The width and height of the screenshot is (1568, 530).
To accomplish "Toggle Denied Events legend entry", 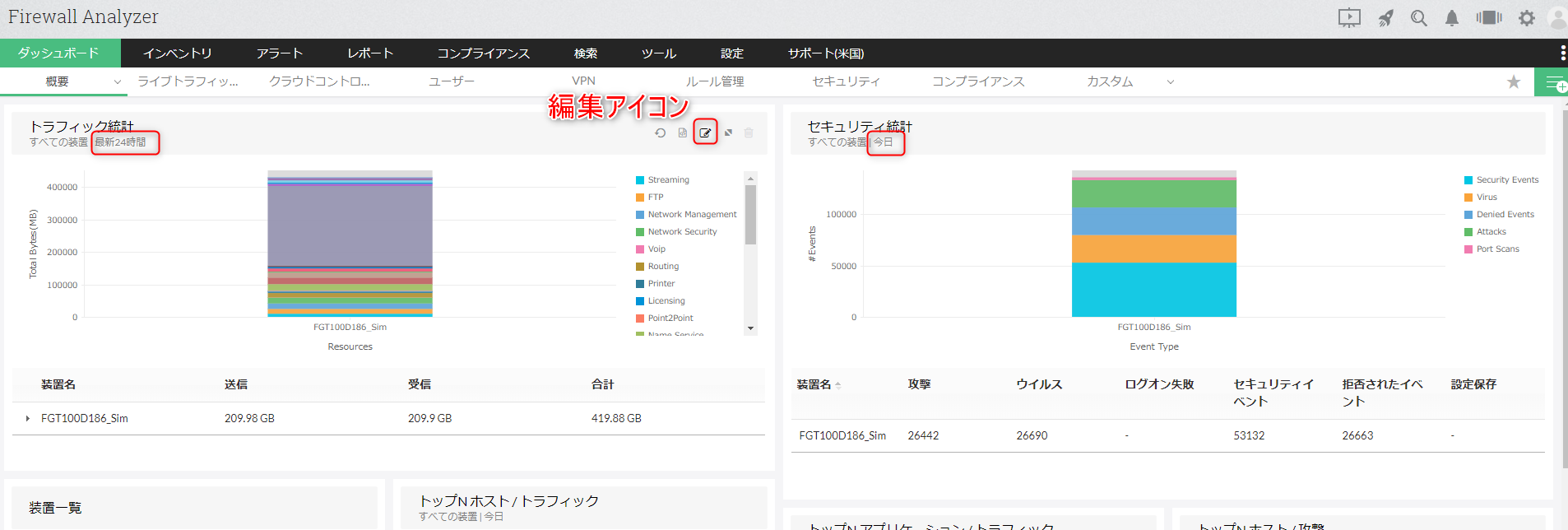I will pyautogui.click(x=1499, y=215).
